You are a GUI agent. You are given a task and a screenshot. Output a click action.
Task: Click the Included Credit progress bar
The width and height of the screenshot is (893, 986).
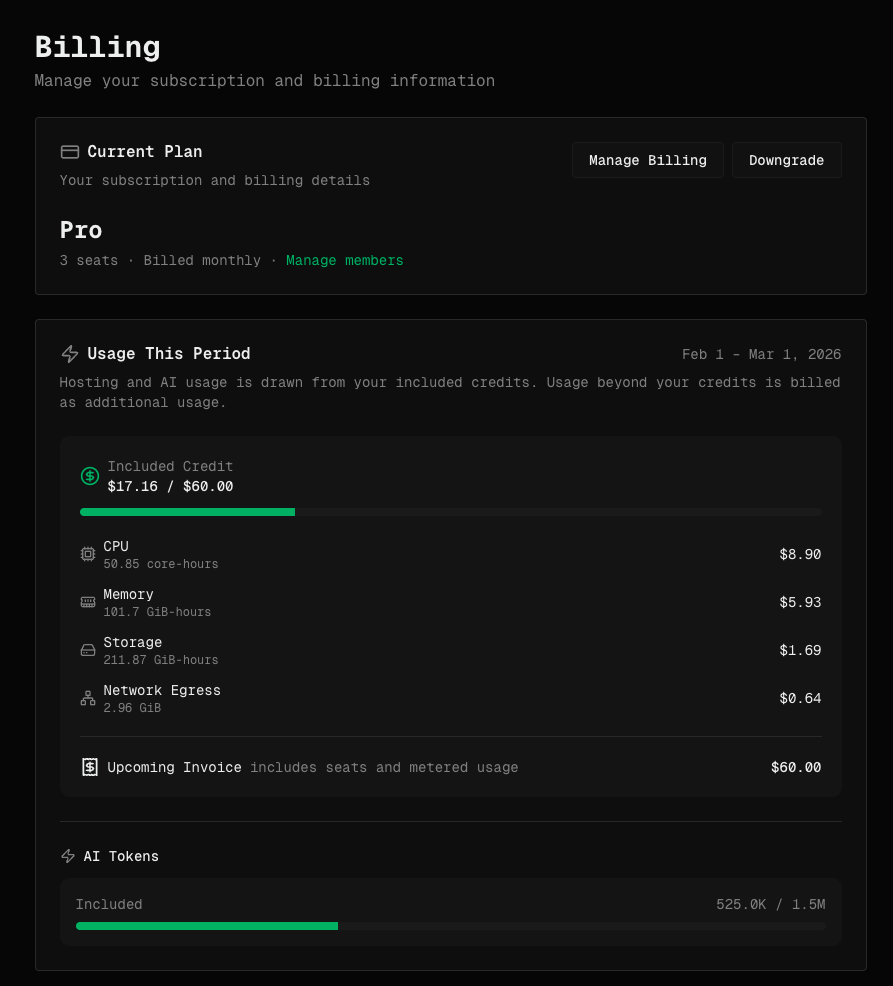[450, 512]
